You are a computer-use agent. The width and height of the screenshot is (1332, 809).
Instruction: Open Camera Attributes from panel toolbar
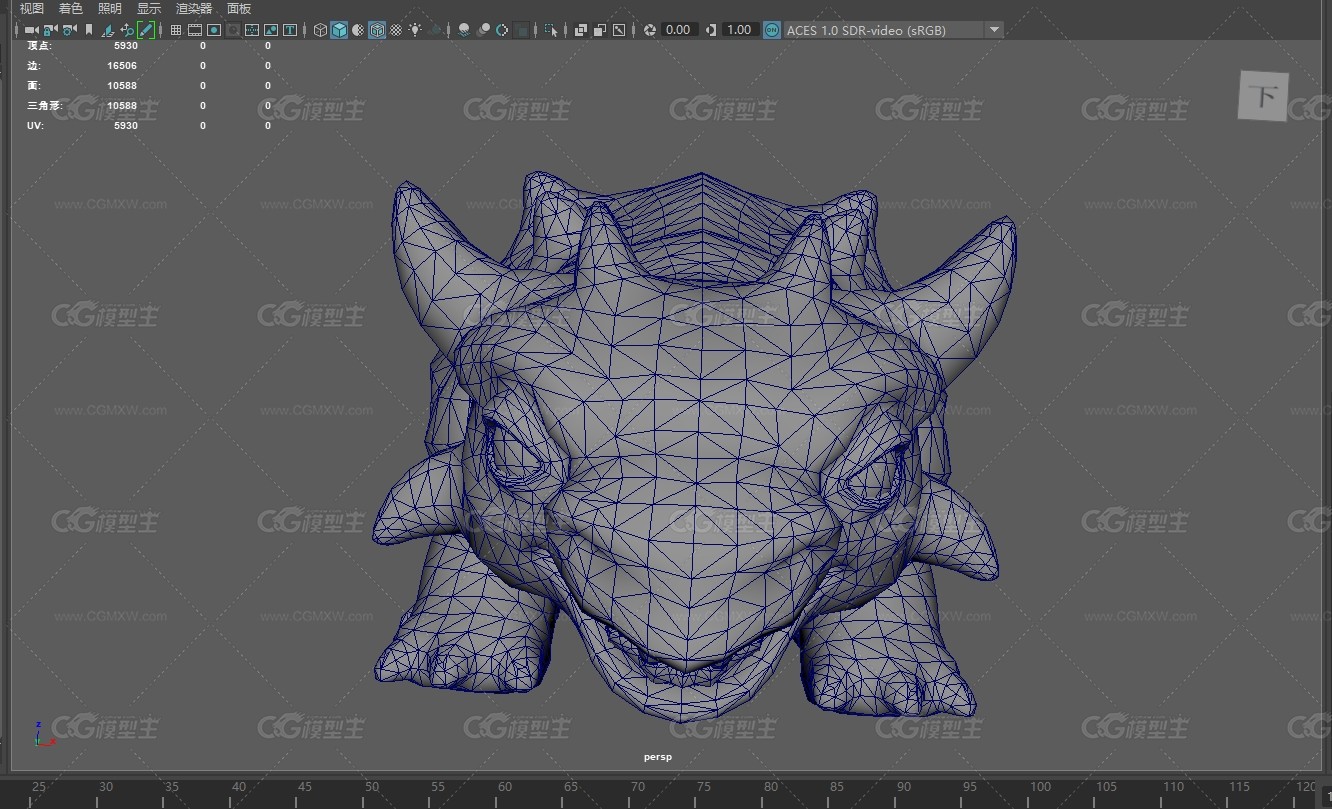(70, 30)
